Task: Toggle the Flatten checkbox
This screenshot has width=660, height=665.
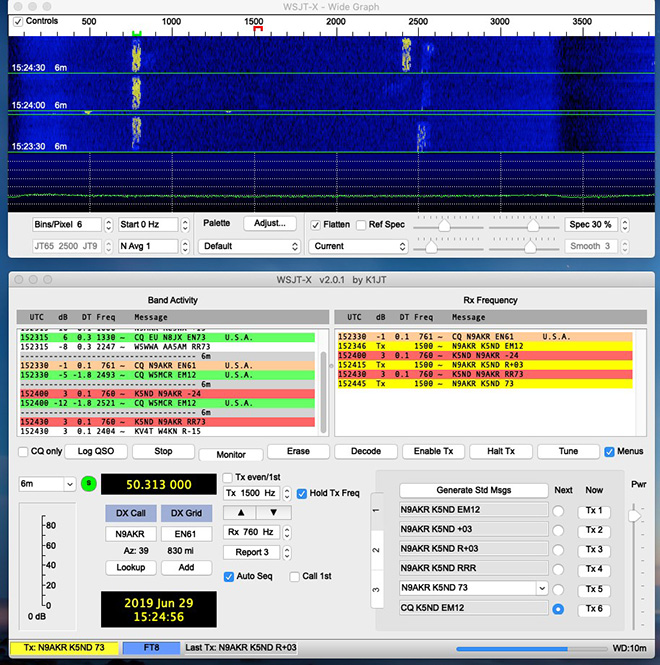Action: click(315, 225)
